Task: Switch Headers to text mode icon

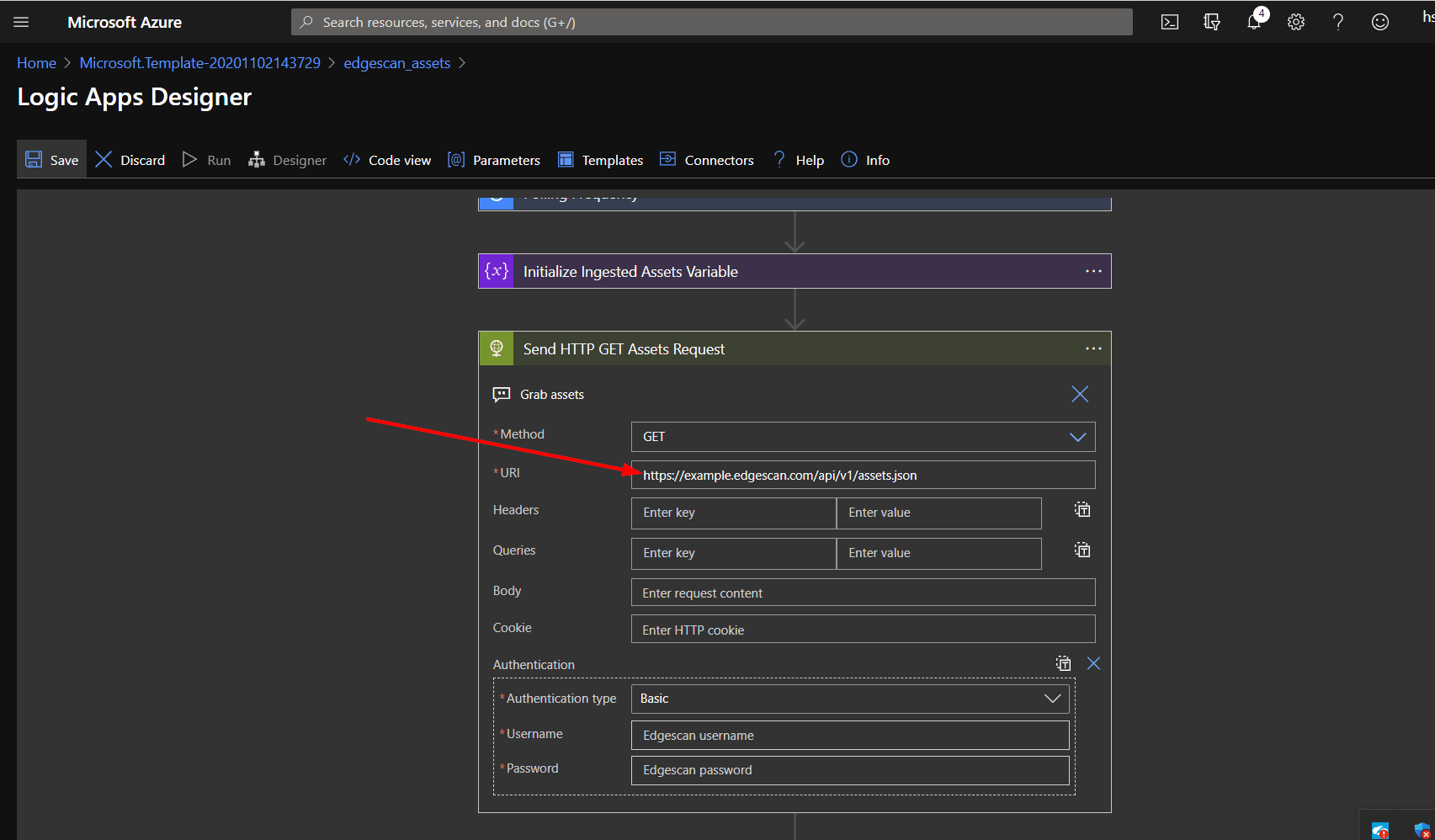Action: tap(1082, 509)
